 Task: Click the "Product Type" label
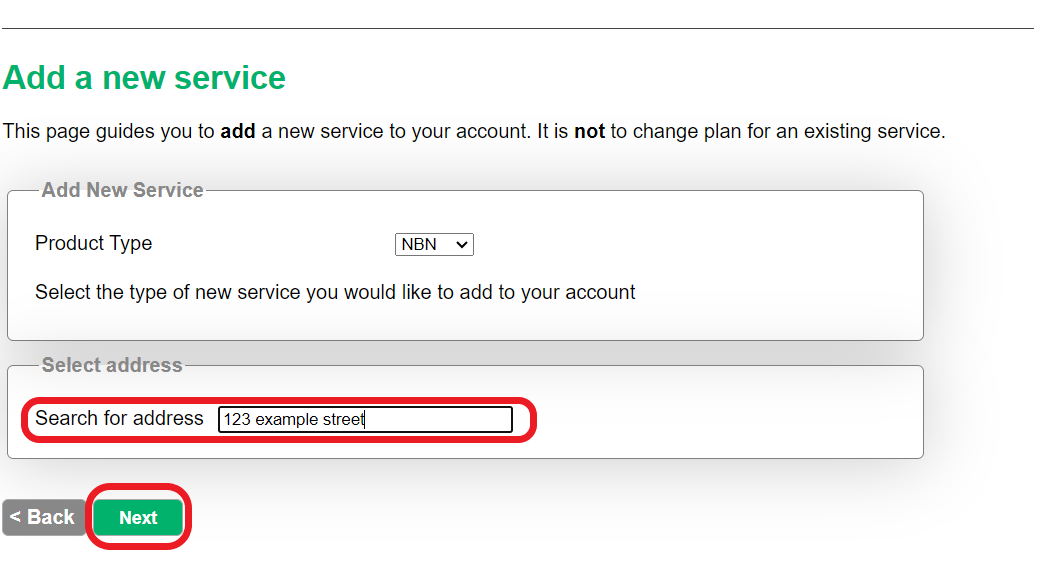[94, 243]
